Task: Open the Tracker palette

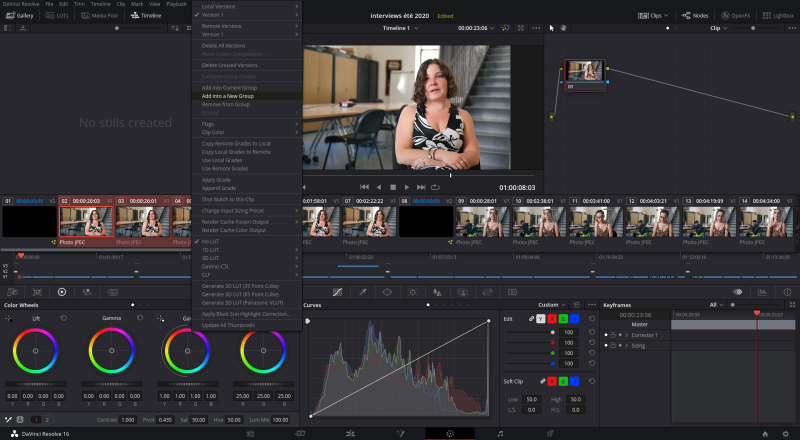Action: click(x=413, y=292)
